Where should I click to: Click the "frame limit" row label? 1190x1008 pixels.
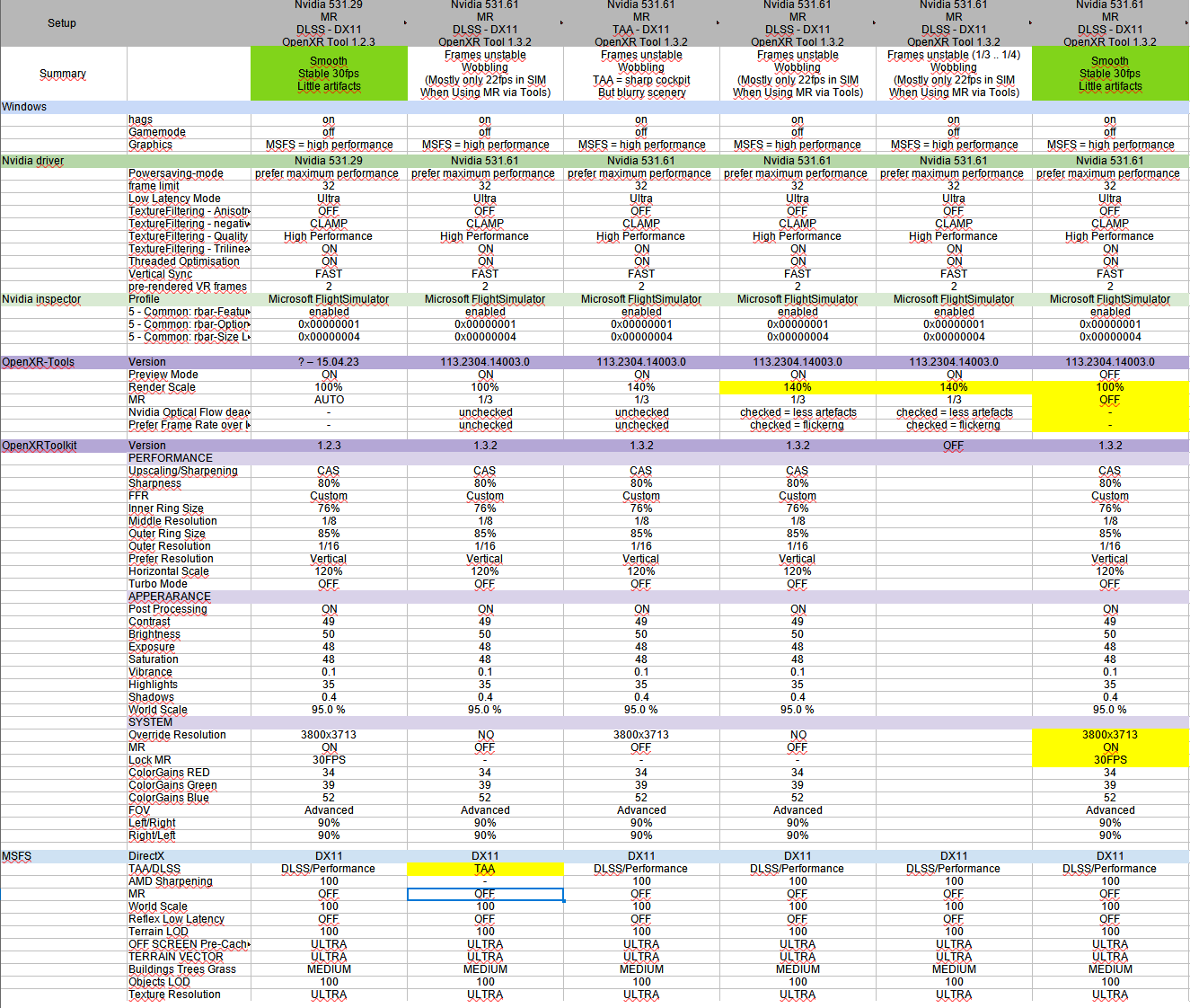[x=154, y=186]
